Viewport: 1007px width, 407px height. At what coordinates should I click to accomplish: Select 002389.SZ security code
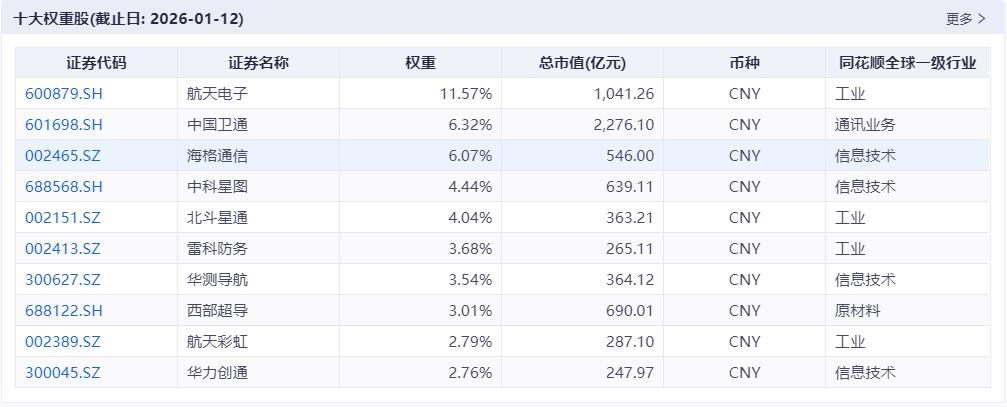point(63,342)
